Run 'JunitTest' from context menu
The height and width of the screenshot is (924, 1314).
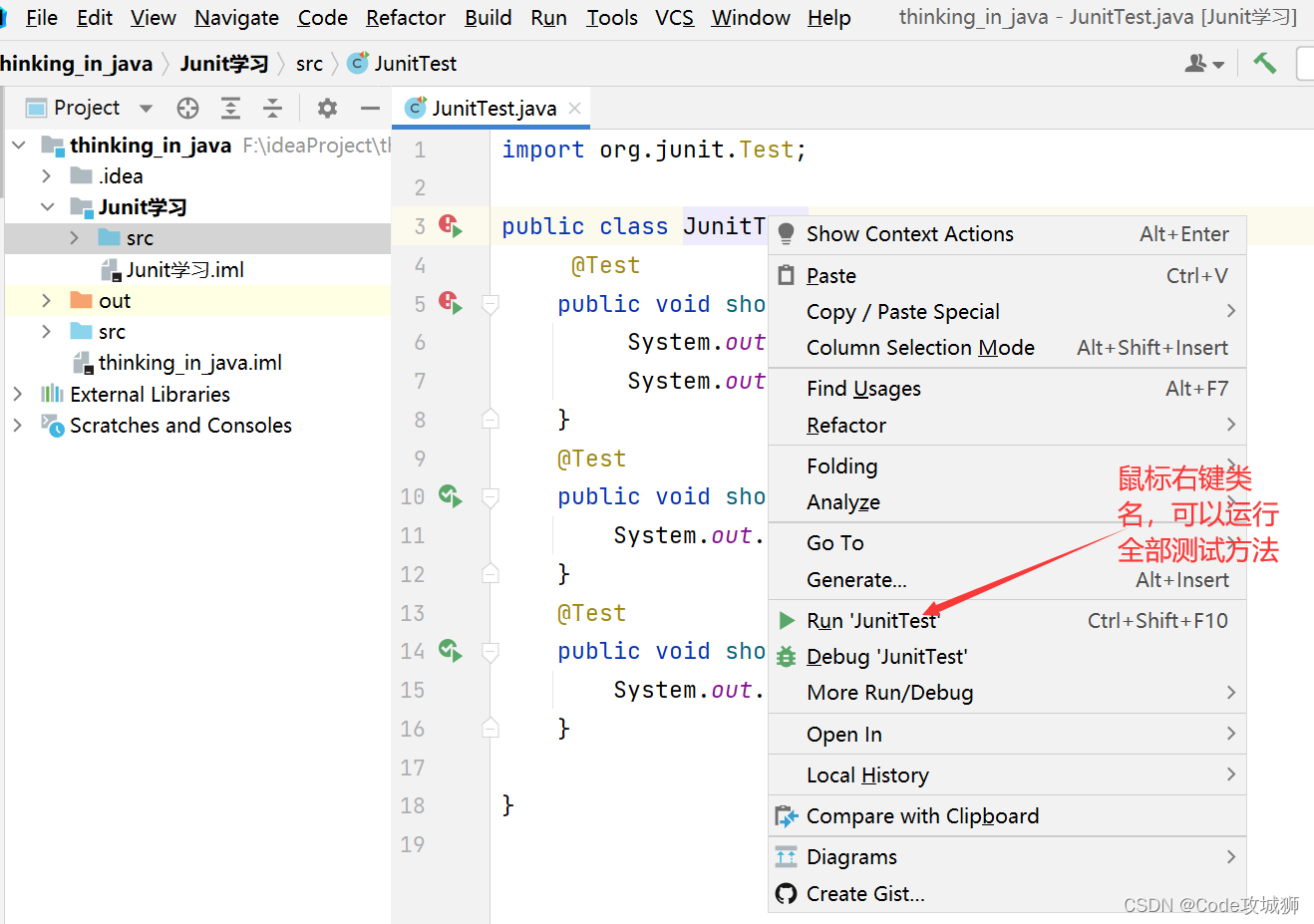click(x=1007, y=621)
